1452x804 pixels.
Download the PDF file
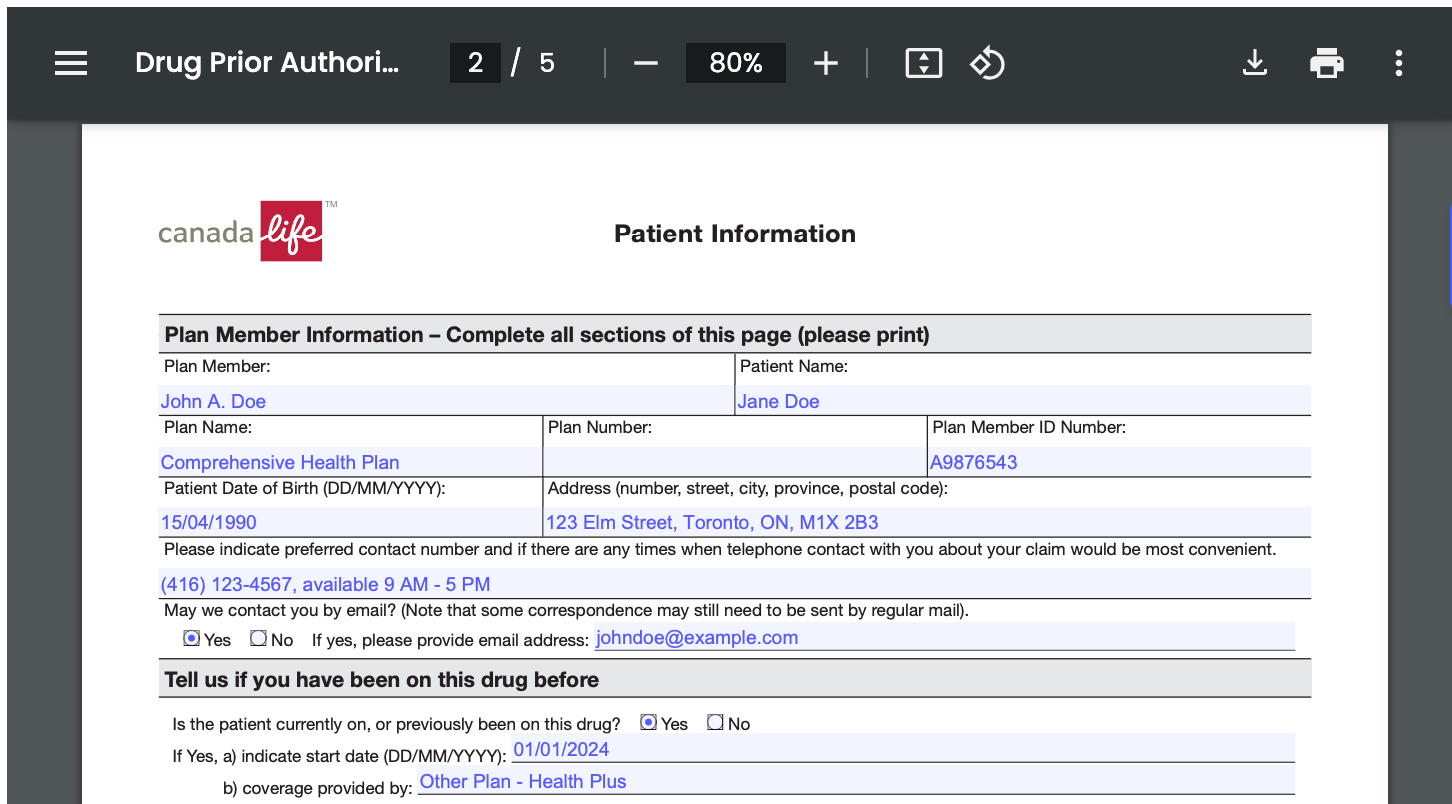point(1254,63)
